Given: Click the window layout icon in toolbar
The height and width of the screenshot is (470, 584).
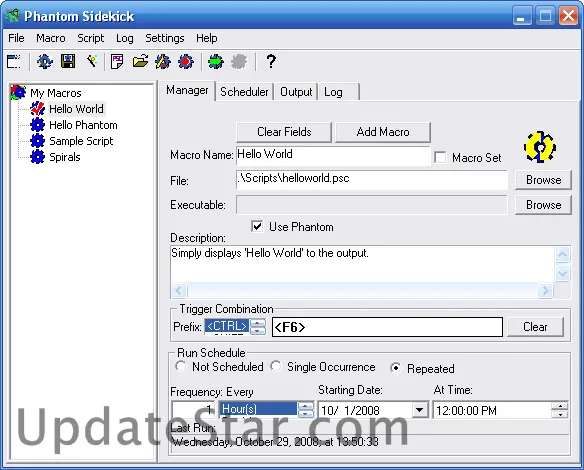Looking at the screenshot, I should (x=14, y=61).
